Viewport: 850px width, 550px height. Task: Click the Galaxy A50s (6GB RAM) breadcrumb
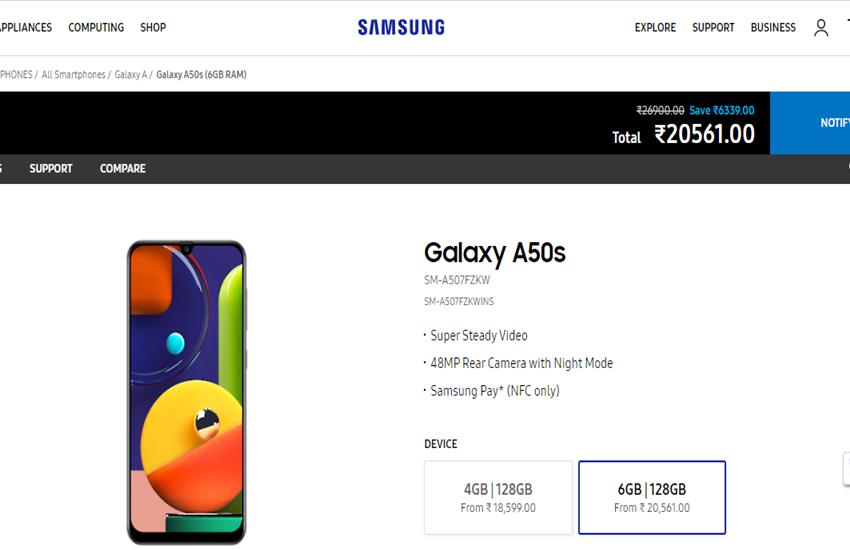tap(201, 75)
